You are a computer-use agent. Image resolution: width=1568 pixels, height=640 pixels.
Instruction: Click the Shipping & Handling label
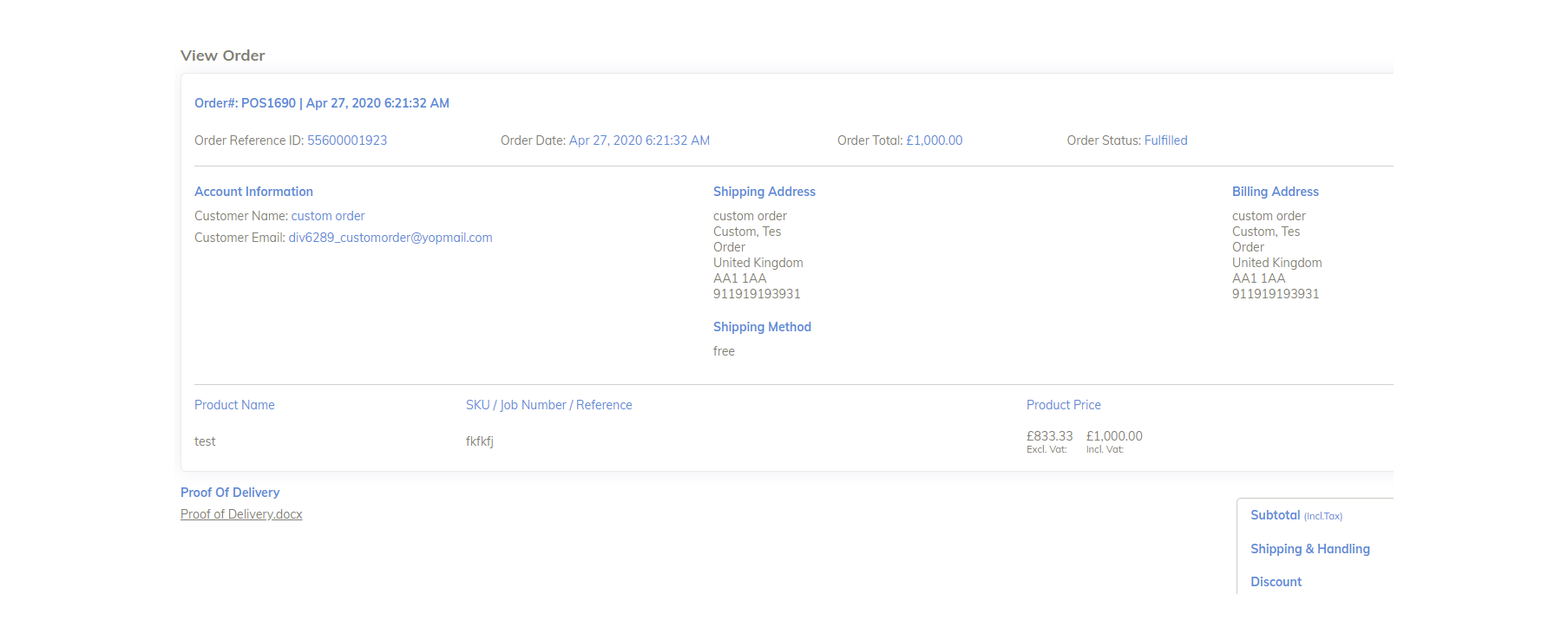(1309, 549)
